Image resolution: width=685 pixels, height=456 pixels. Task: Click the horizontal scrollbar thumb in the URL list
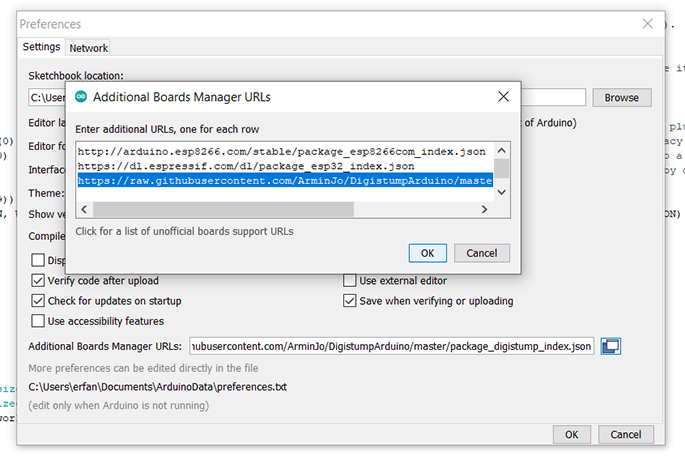click(x=222, y=209)
